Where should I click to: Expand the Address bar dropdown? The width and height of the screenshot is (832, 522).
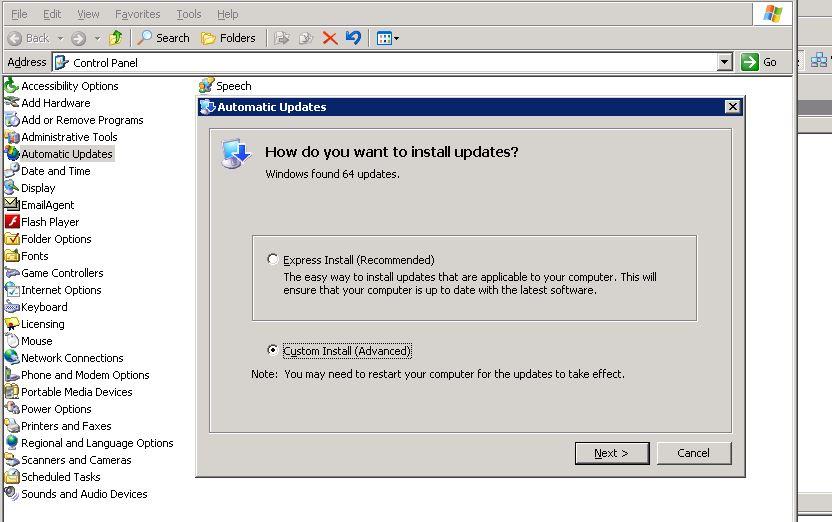point(724,62)
